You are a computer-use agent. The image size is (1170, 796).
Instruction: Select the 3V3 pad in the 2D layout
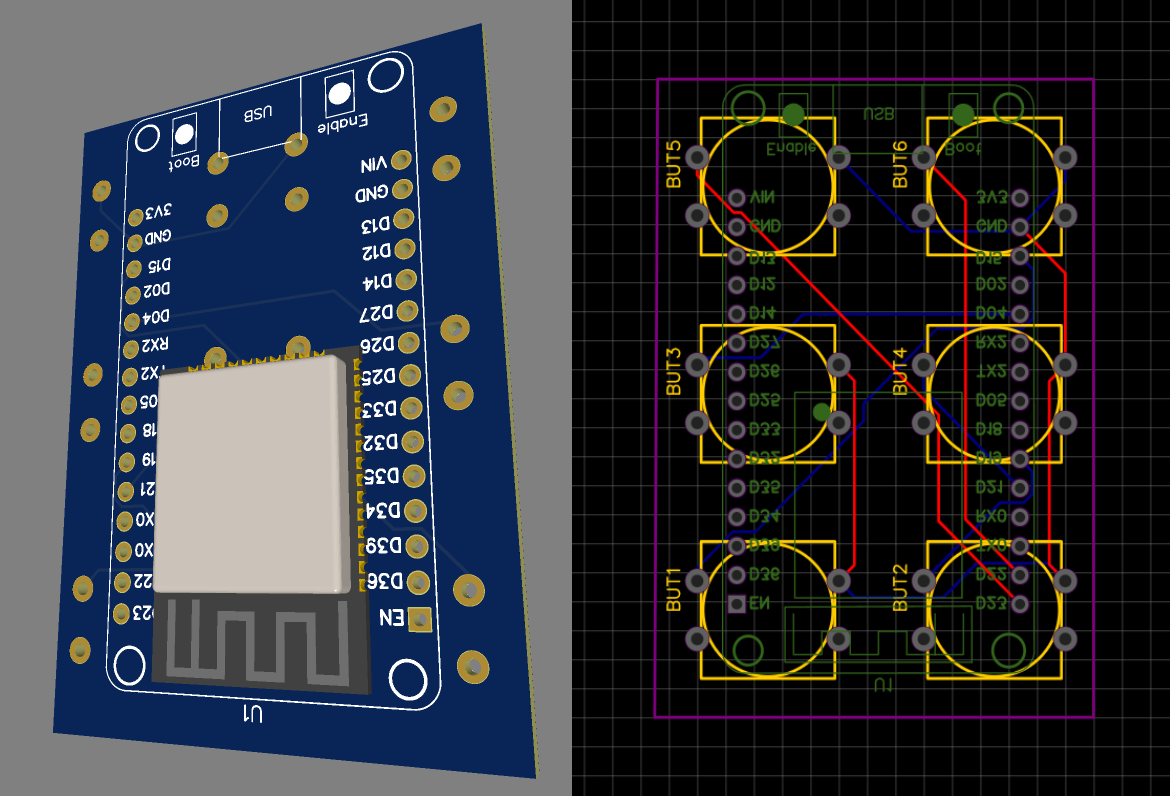[x=1020, y=198]
